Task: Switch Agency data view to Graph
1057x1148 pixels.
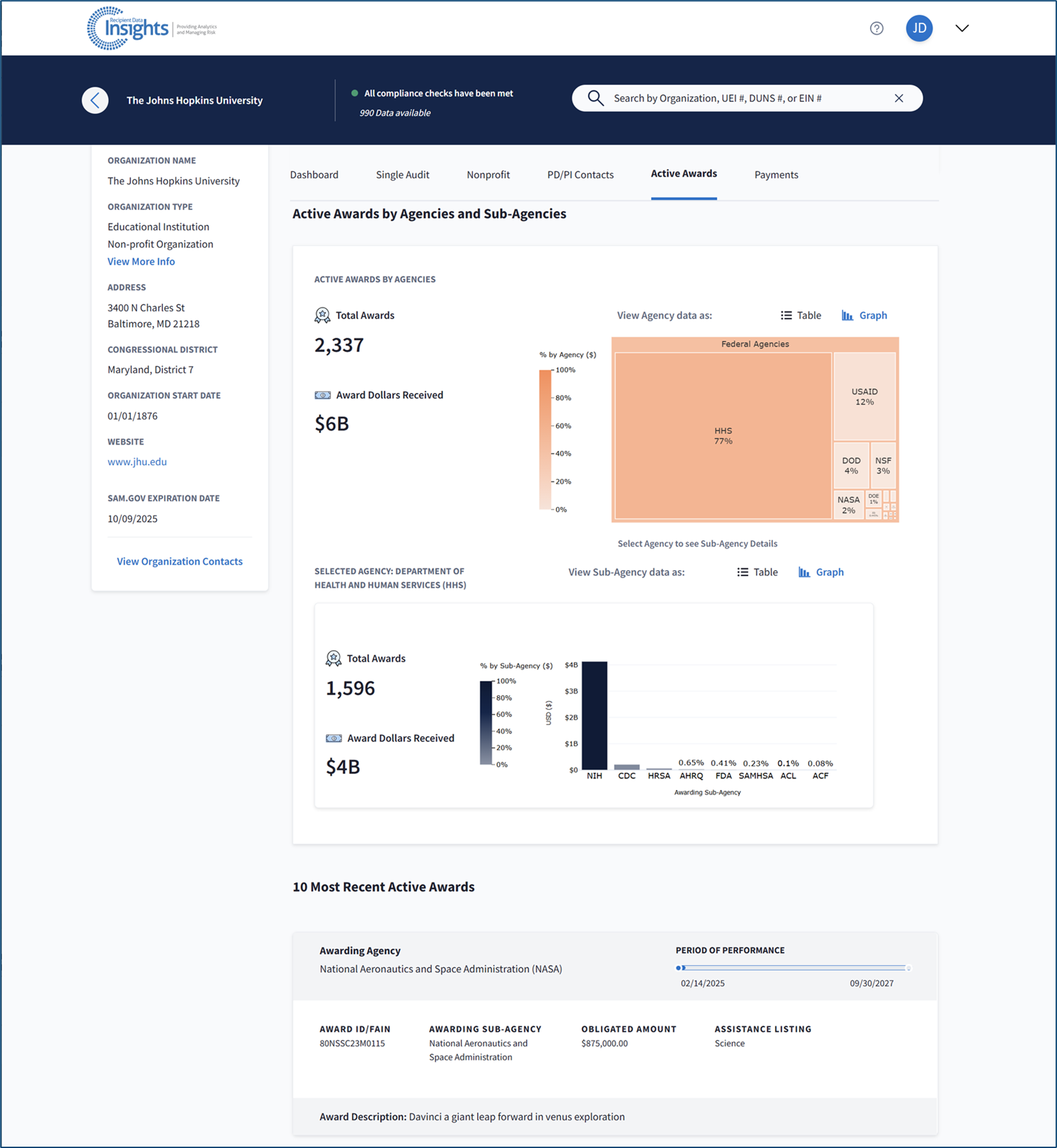Action: 864,315
